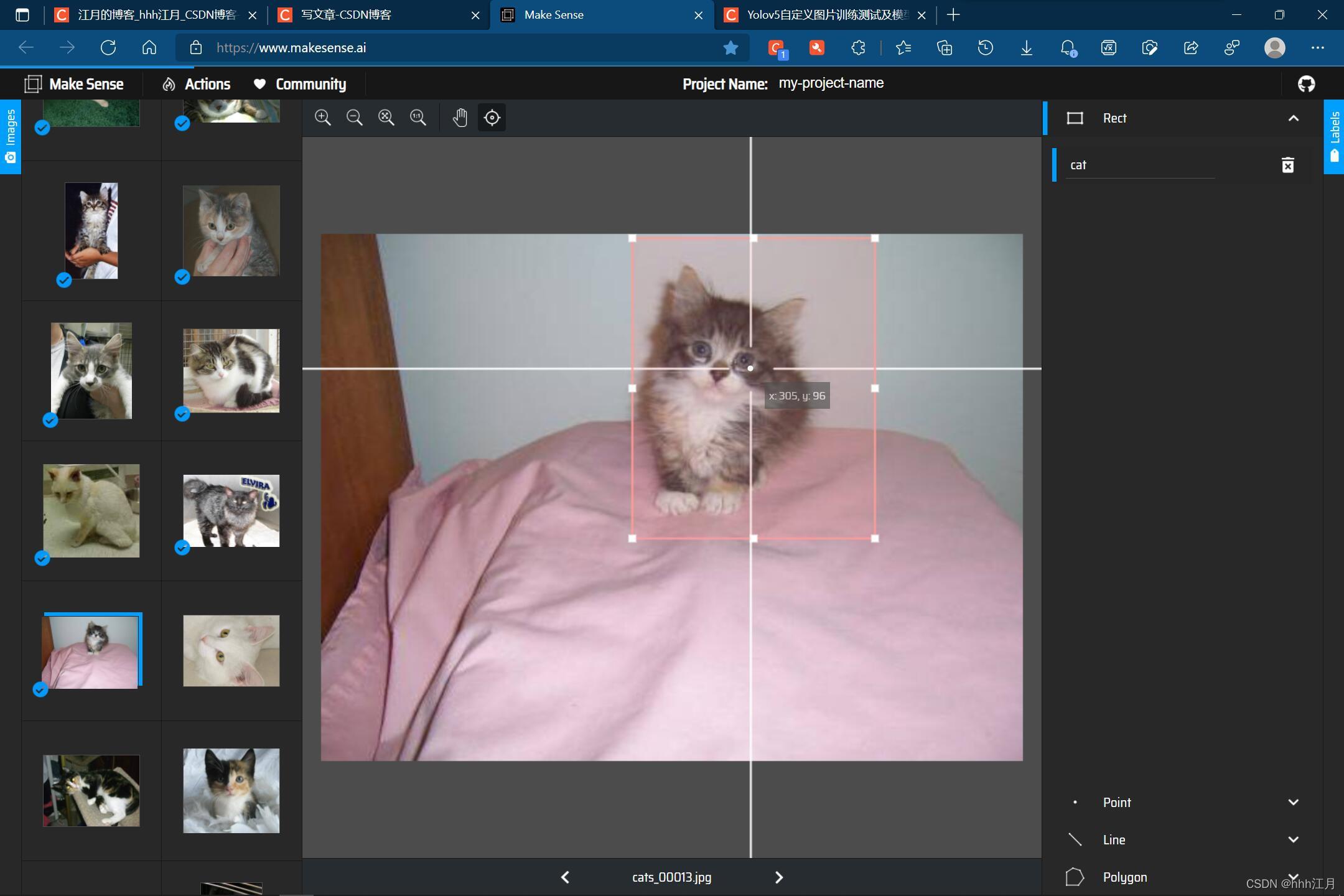Expand the Point labels section
The height and width of the screenshot is (896, 1344).
pyautogui.click(x=1293, y=802)
